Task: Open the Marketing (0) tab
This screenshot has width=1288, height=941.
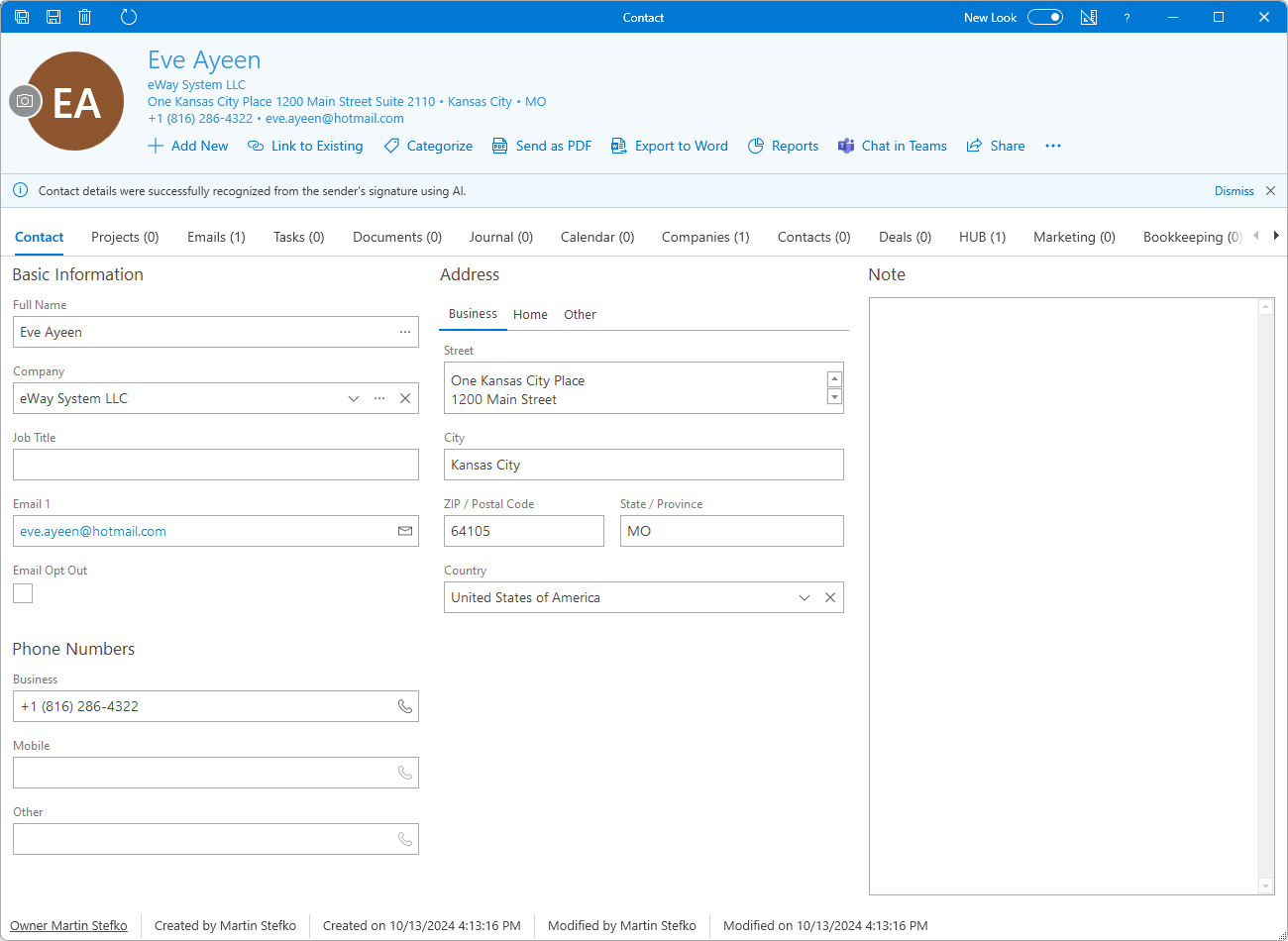Action: pos(1074,237)
